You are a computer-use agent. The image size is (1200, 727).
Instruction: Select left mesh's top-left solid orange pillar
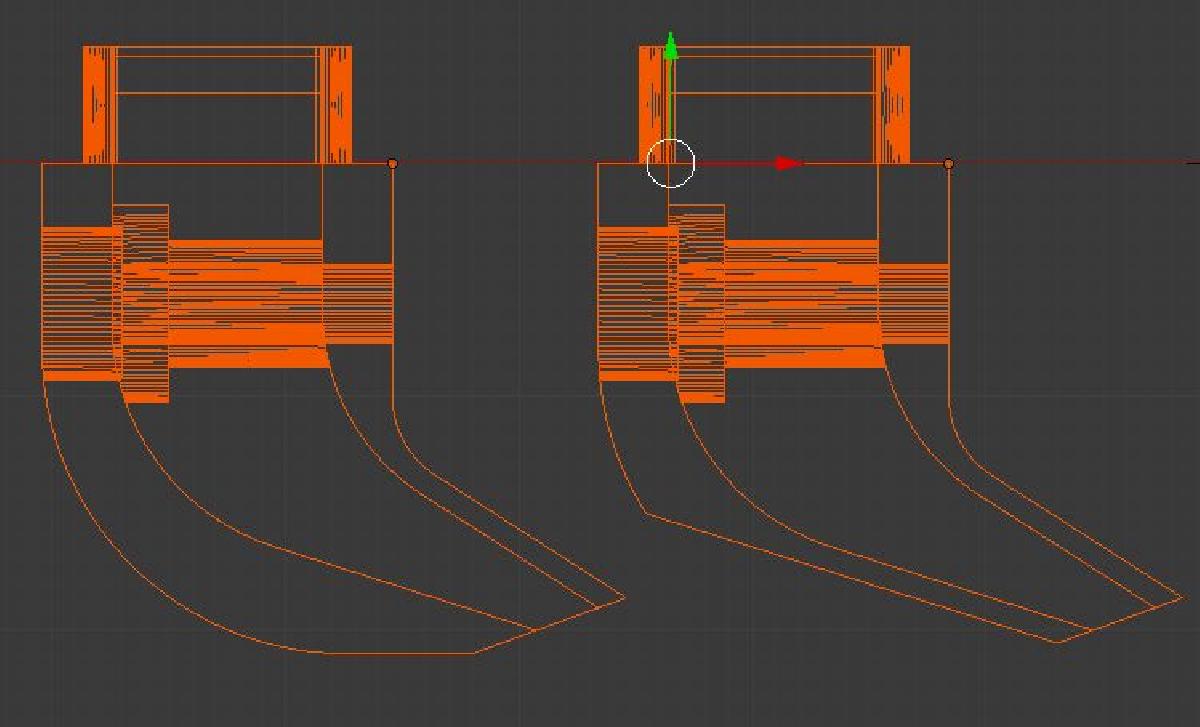(x=98, y=104)
